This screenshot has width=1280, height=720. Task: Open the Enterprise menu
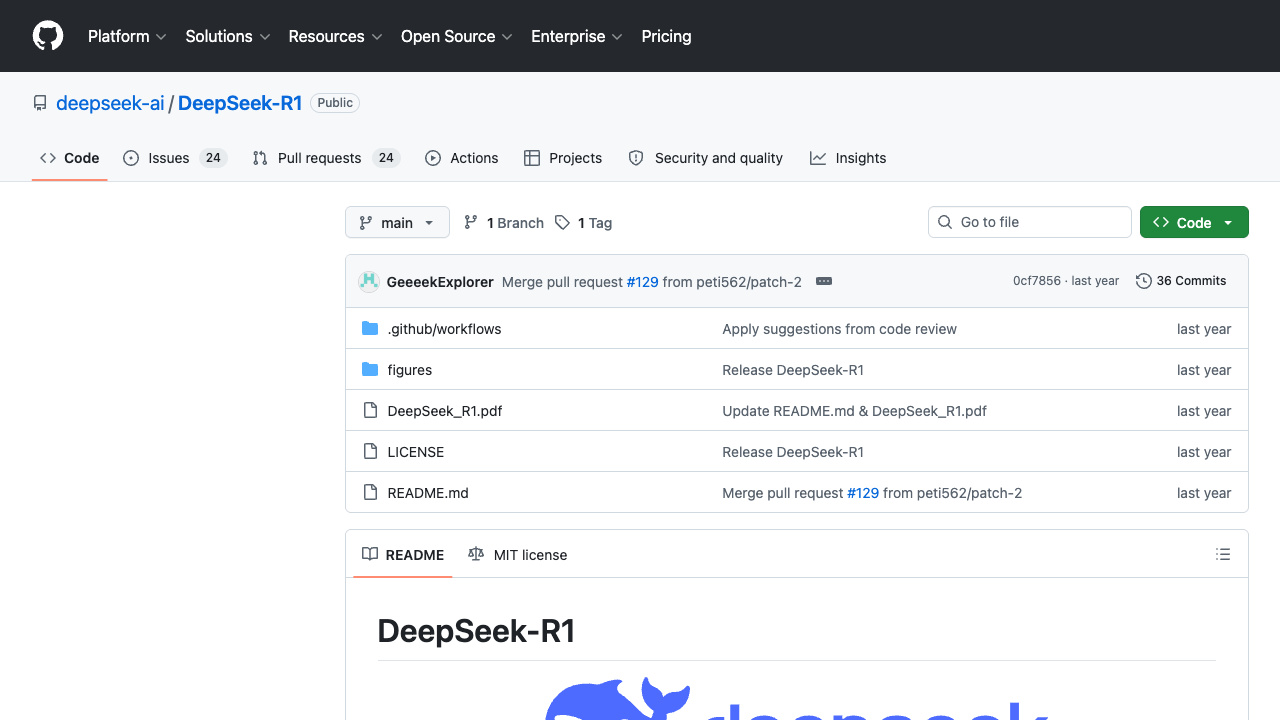577,36
